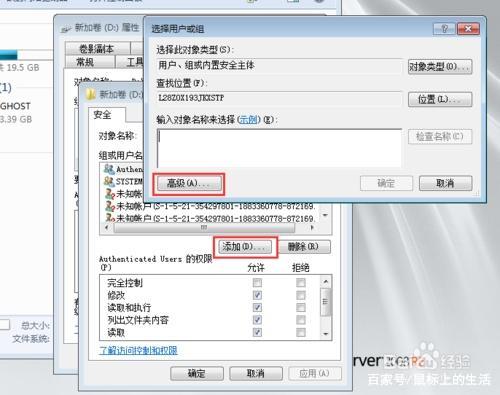Click GHOST drive label in Explorer window

point(15,106)
